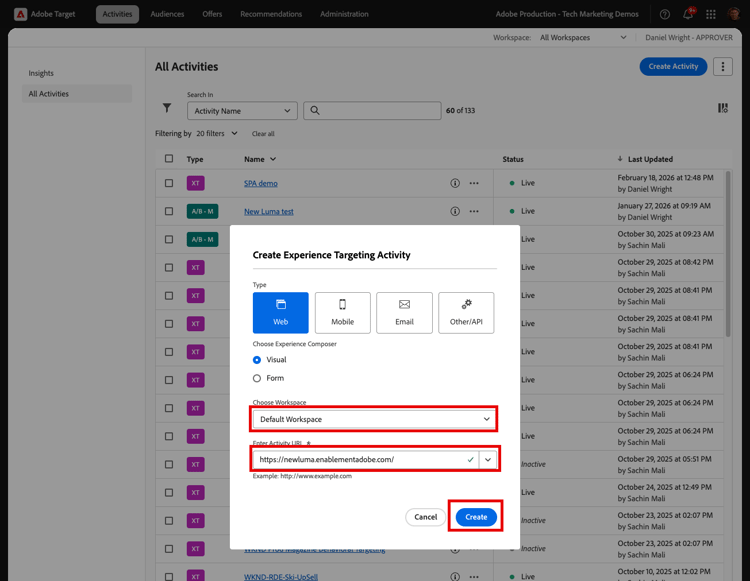Click the activities list vertical scrollbar
Image resolution: width=750 pixels, height=581 pixels.
point(728,254)
